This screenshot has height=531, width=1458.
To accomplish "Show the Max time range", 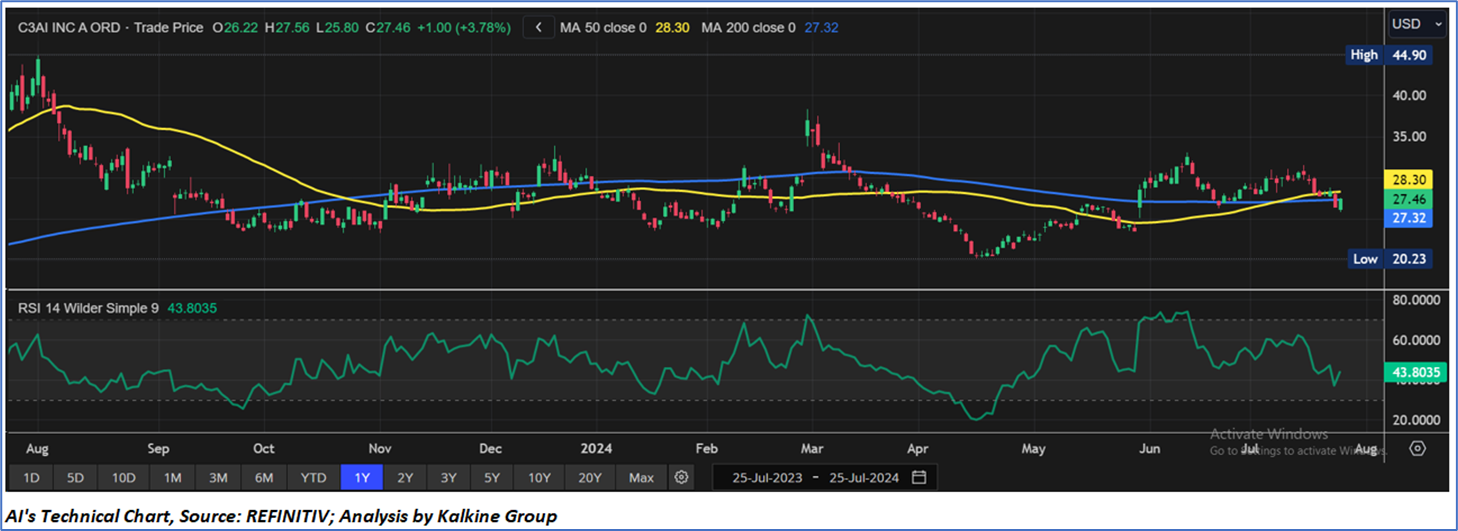I will (x=641, y=477).
